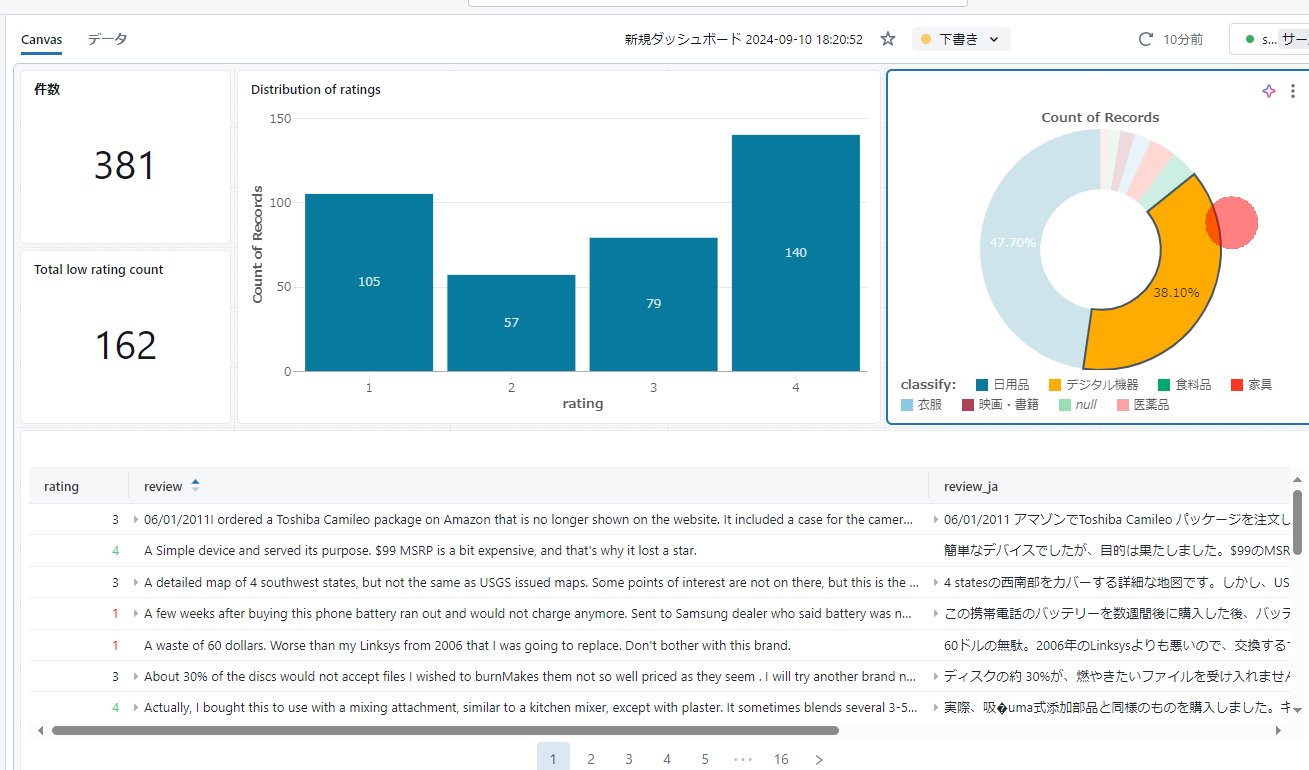This screenshot has width=1309, height=770.
Task: Expand the detailed map review row
Action: [x=136, y=582]
